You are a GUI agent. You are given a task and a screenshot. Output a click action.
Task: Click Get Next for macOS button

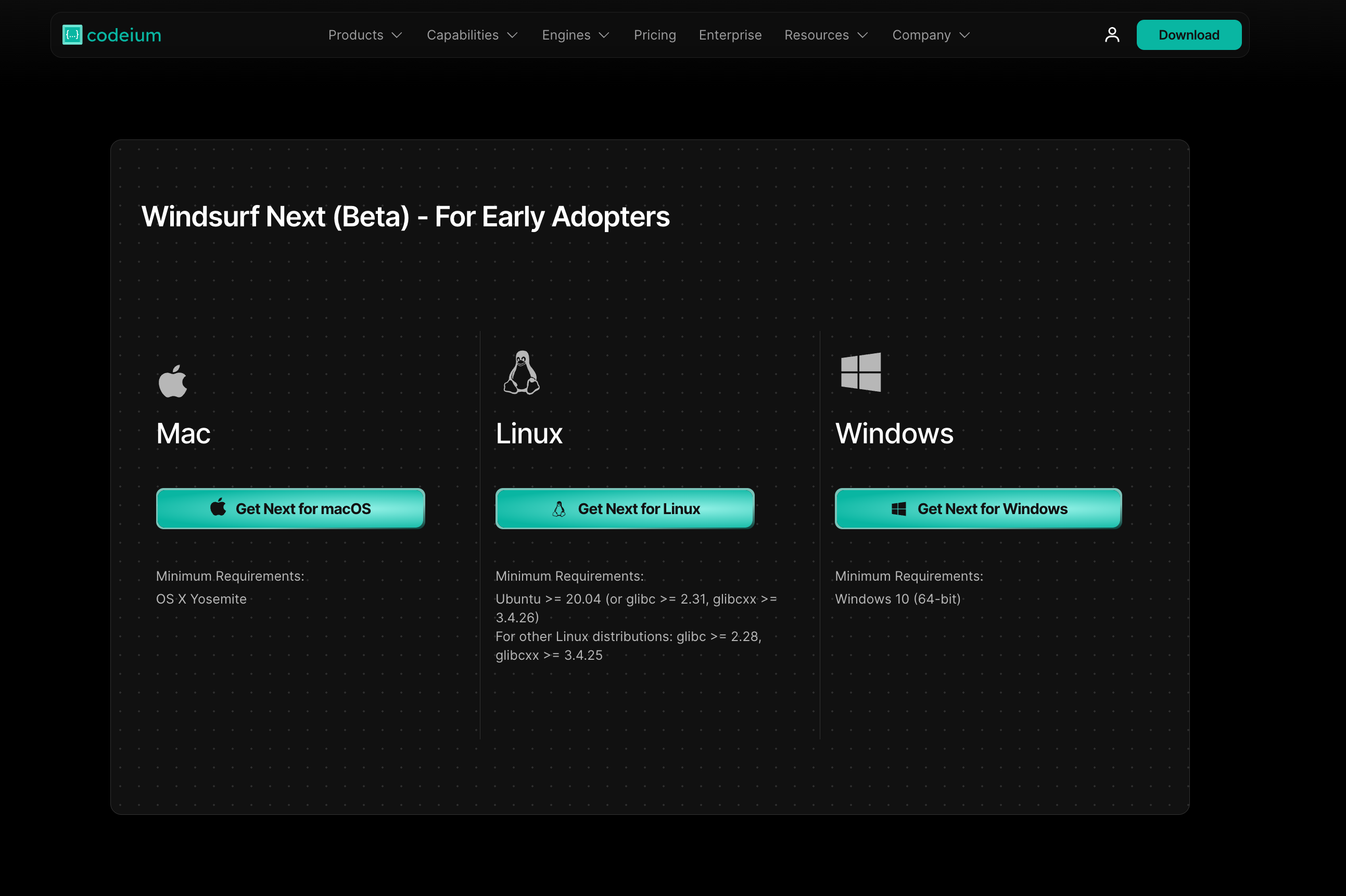click(x=290, y=508)
